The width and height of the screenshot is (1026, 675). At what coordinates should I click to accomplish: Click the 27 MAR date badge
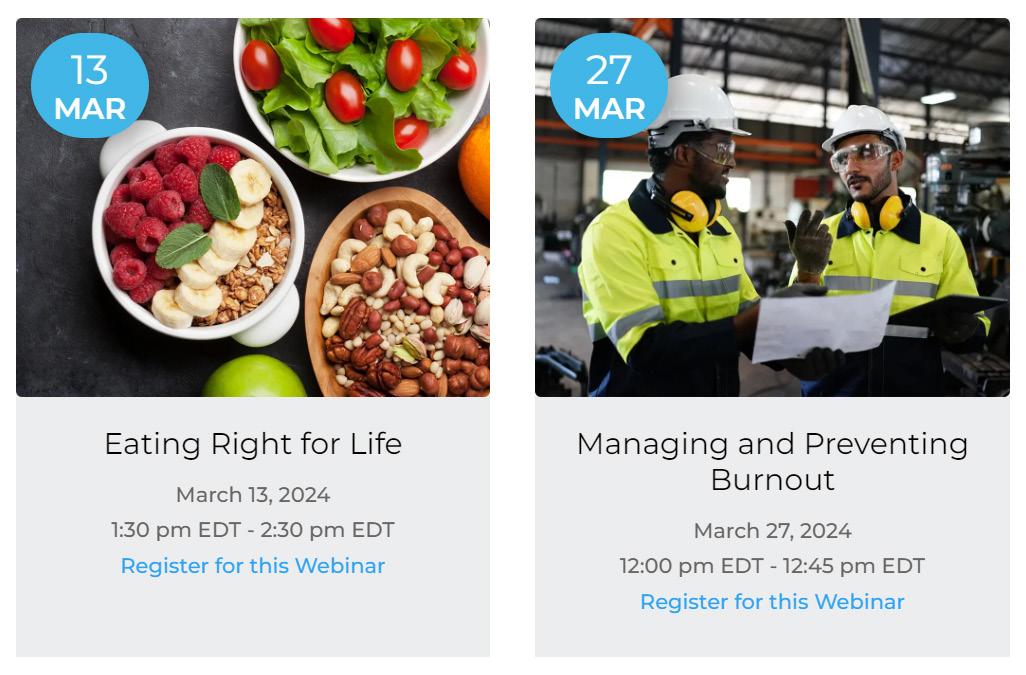(x=609, y=86)
